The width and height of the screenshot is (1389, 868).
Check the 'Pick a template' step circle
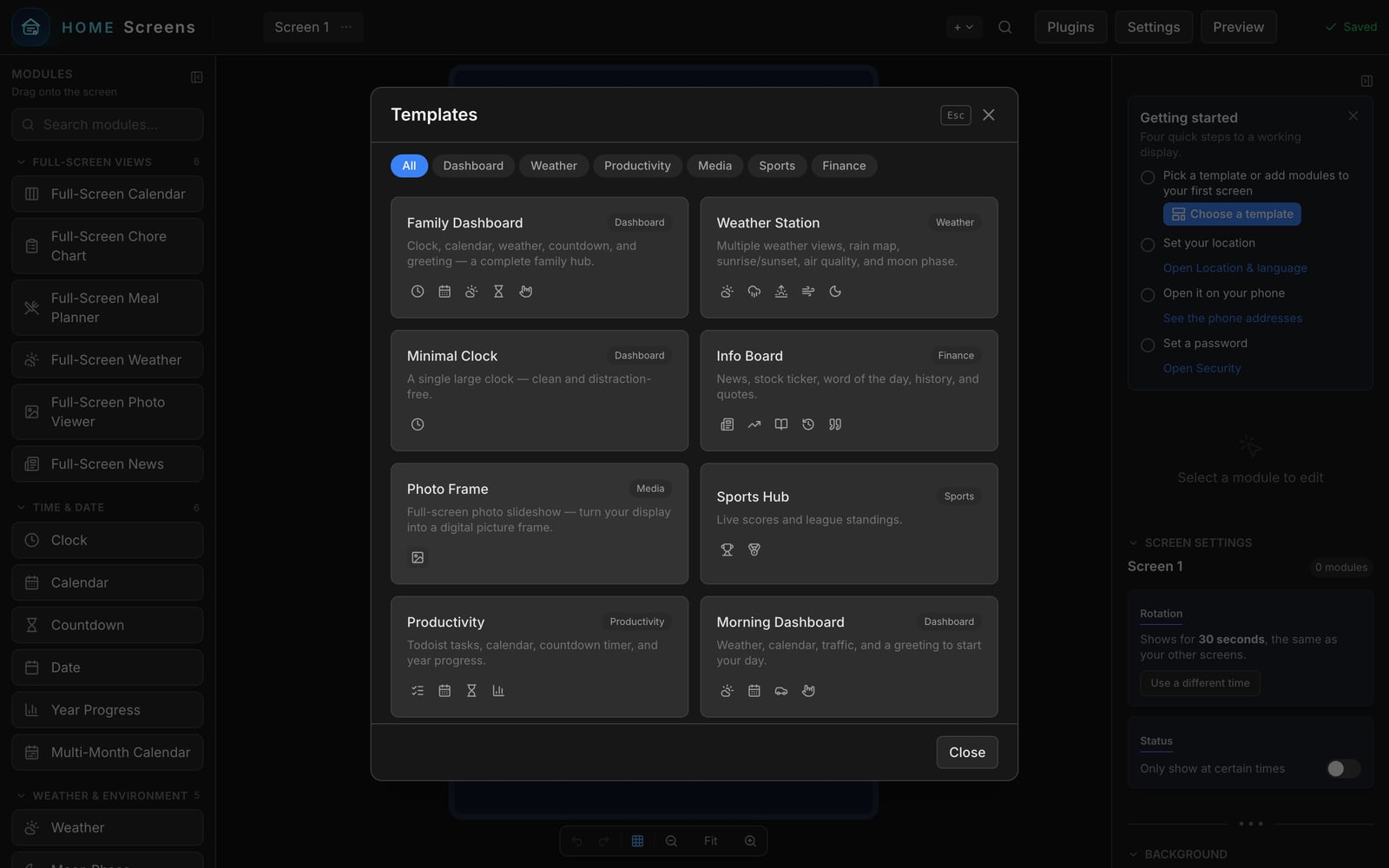click(1148, 177)
